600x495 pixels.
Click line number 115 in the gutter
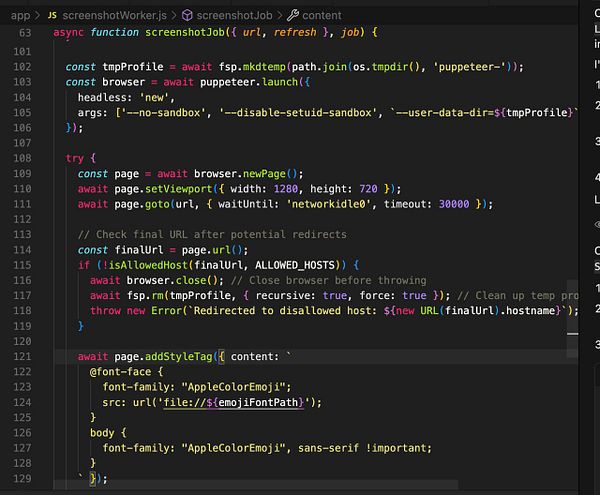(22, 265)
